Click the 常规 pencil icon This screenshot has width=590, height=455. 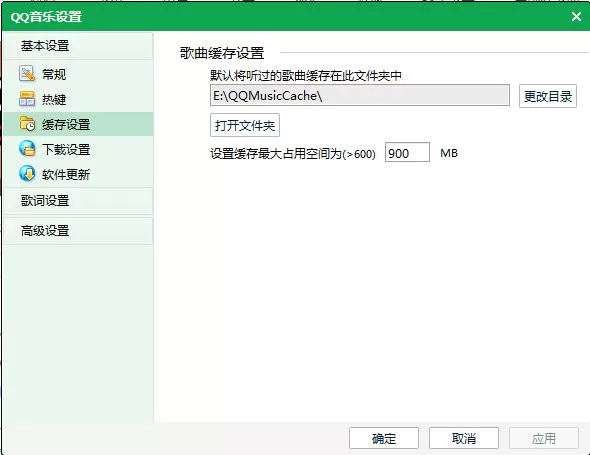tap(27, 74)
